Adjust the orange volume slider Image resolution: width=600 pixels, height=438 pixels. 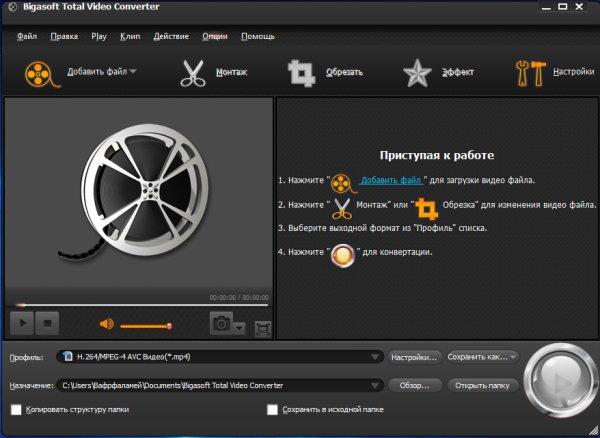click(146, 326)
